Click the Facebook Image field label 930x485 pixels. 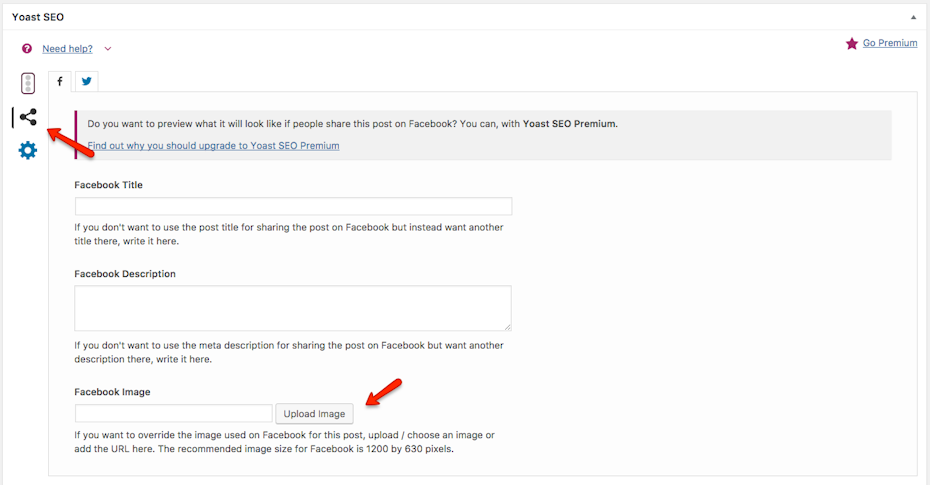pos(112,392)
